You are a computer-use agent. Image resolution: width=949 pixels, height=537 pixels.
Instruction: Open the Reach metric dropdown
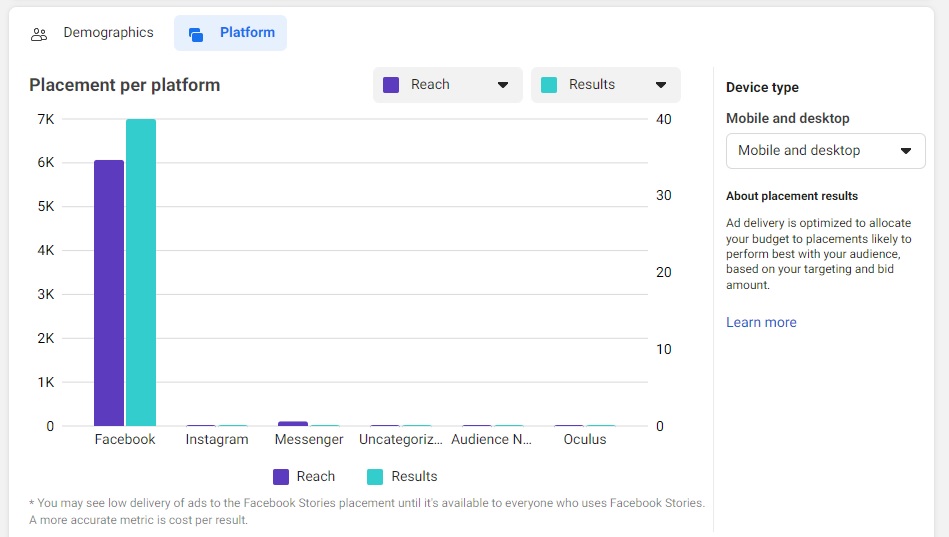click(x=447, y=85)
